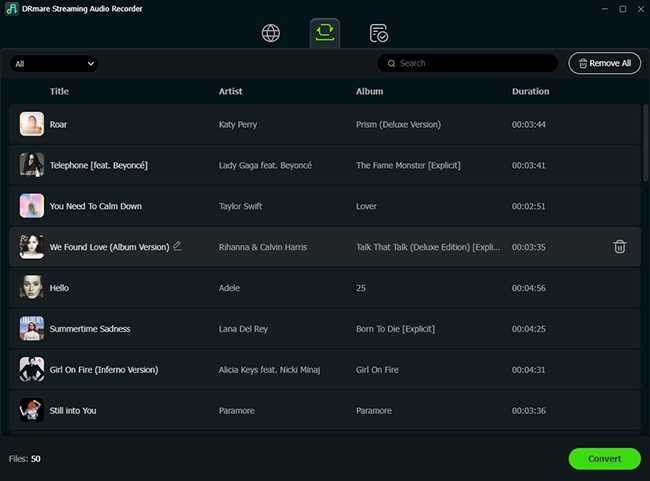
Task: Click the Still into You cover thumbnail
Action: coord(32,410)
